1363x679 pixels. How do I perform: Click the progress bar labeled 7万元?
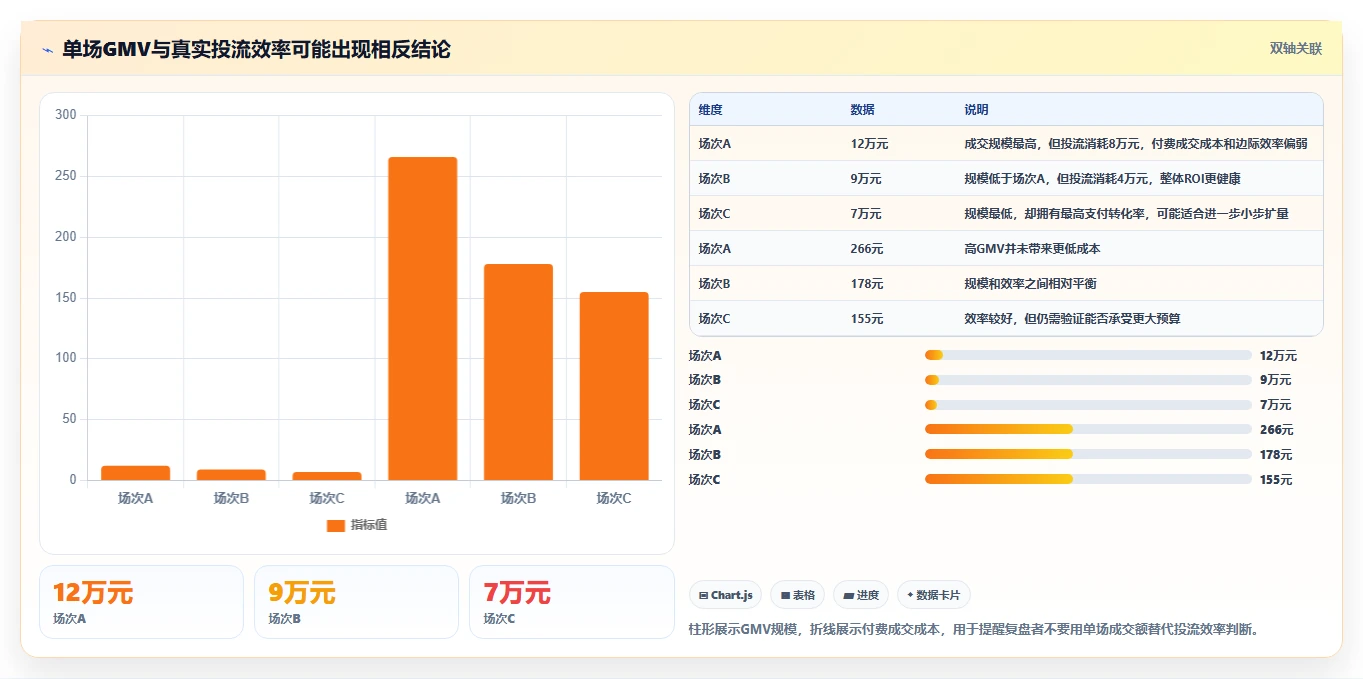point(1088,405)
